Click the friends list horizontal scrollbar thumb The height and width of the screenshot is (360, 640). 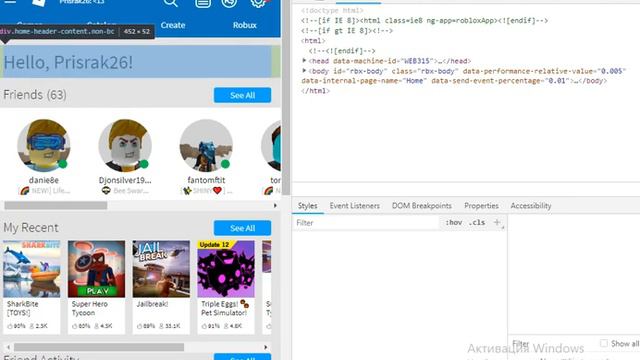[56, 206]
